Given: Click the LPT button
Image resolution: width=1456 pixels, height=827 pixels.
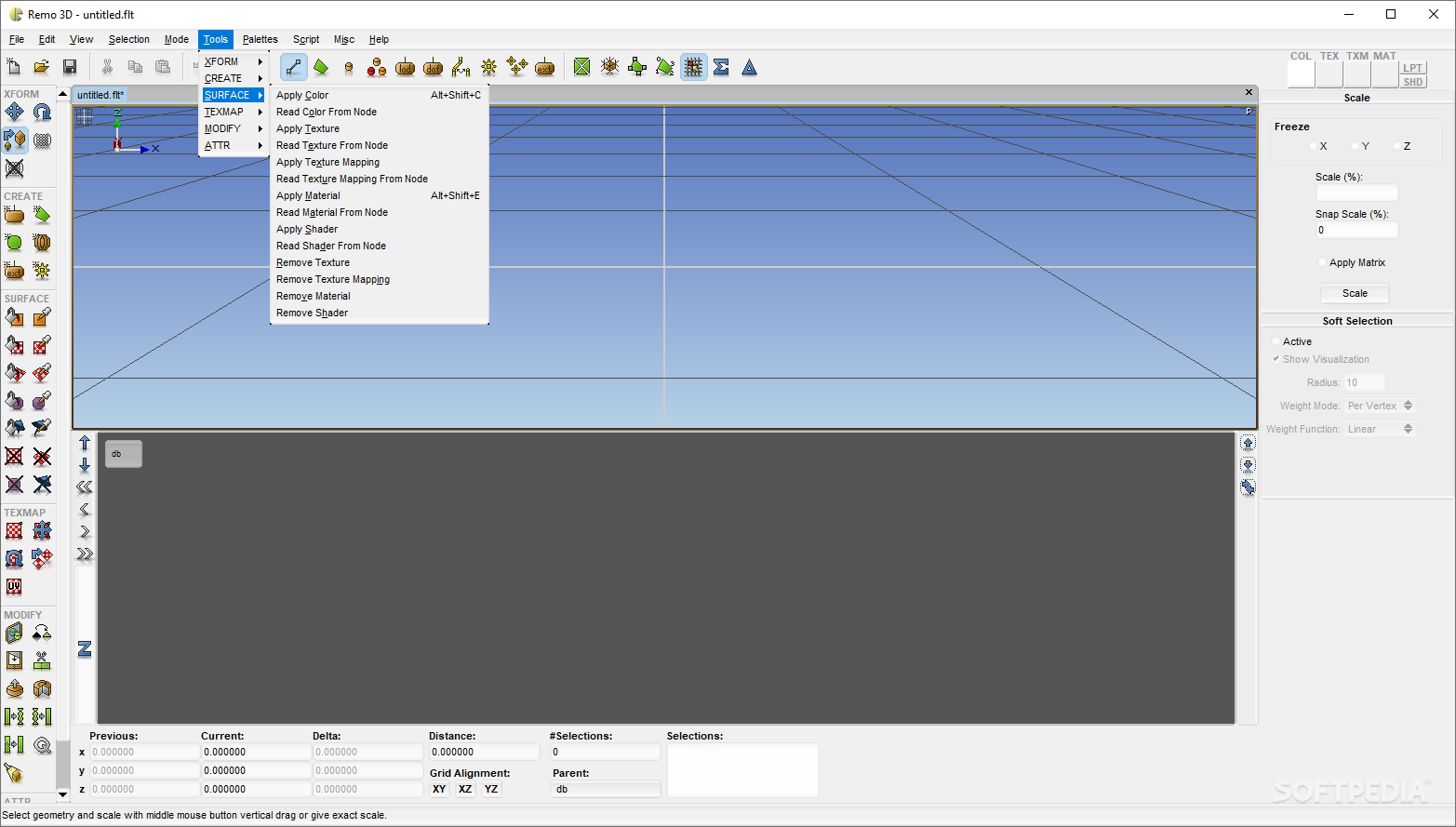Looking at the screenshot, I should point(1413,68).
